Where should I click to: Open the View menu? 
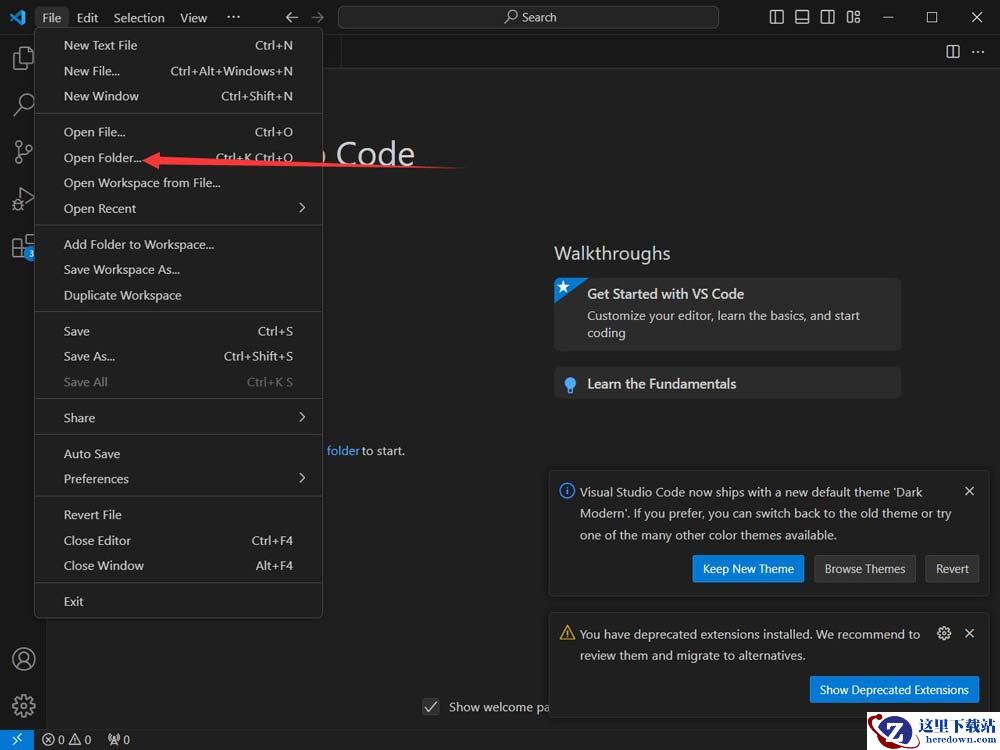[x=193, y=17]
